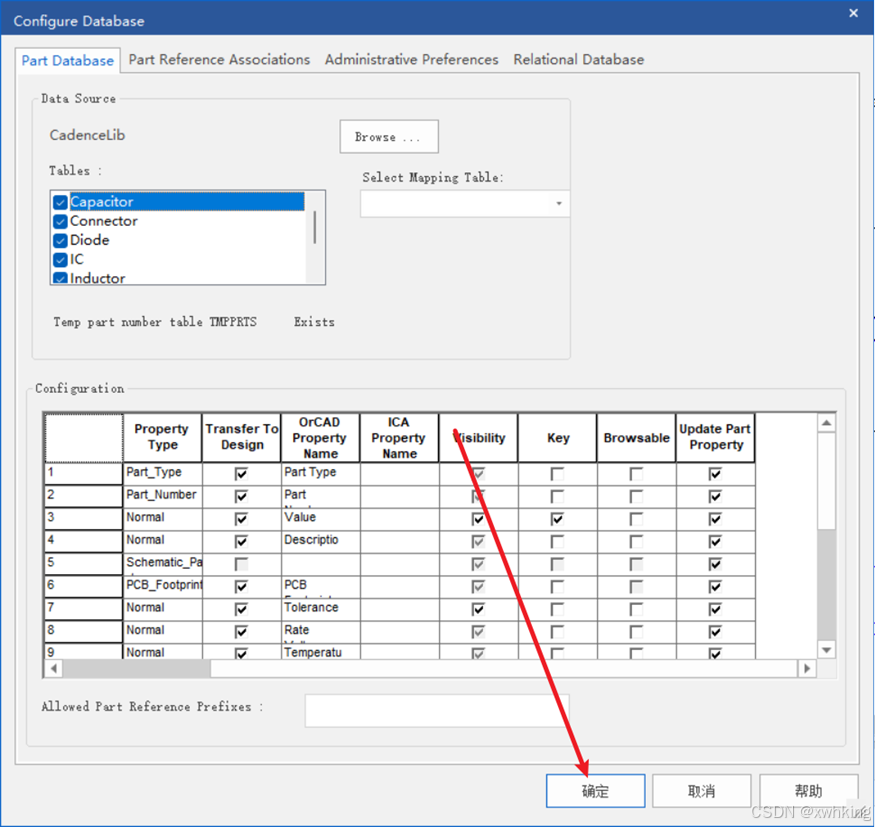Close the Configure Database dialog
The image size is (875, 827).
point(853,13)
